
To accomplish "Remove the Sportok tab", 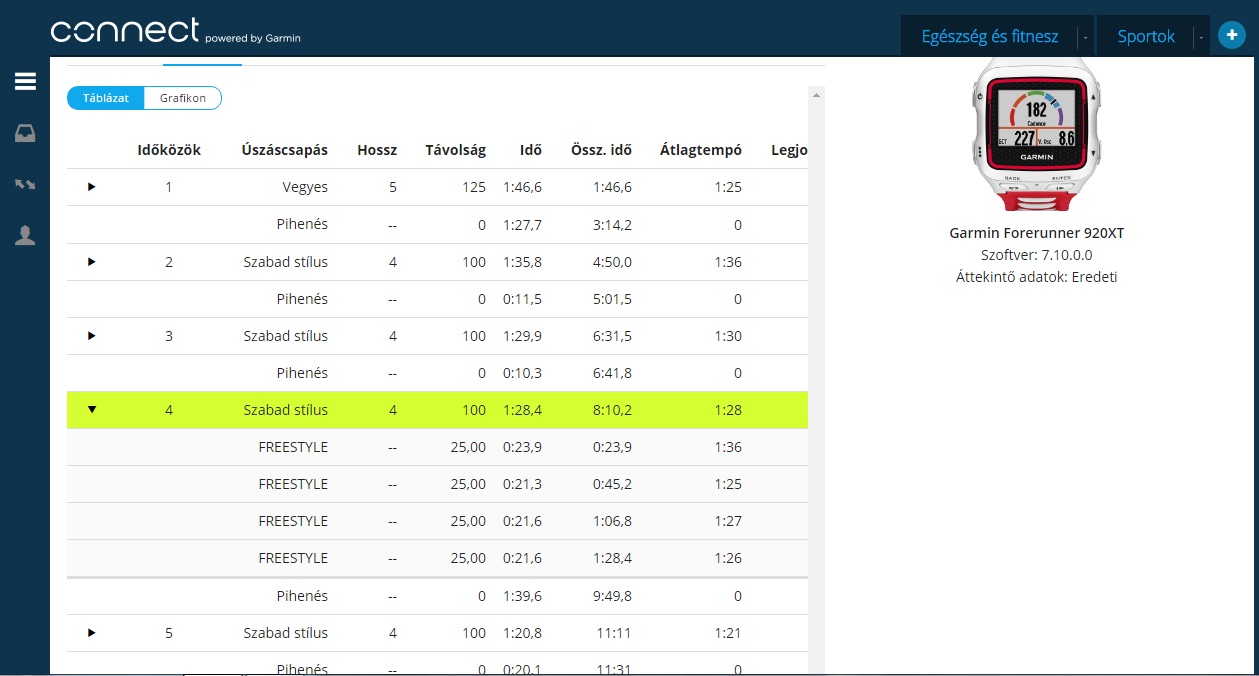I will click(x=1200, y=37).
